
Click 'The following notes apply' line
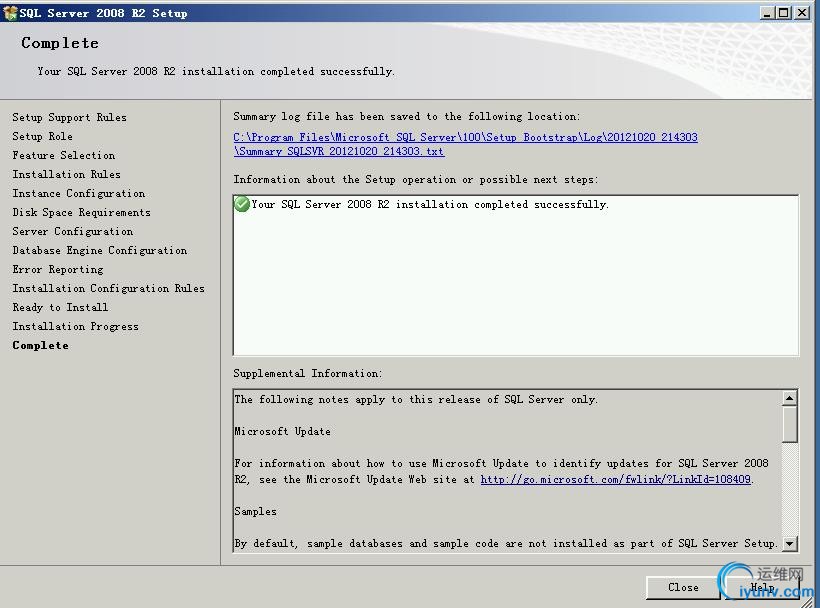pyautogui.click(x=416, y=399)
